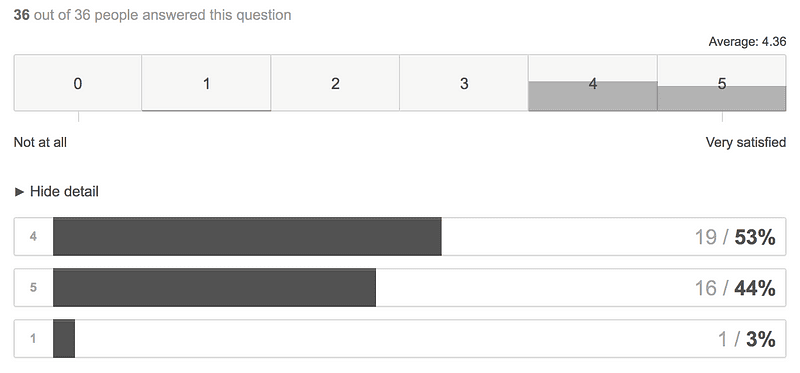Select rating cell 3 in the scale
The height and width of the screenshot is (373, 800).
[464, 83]
